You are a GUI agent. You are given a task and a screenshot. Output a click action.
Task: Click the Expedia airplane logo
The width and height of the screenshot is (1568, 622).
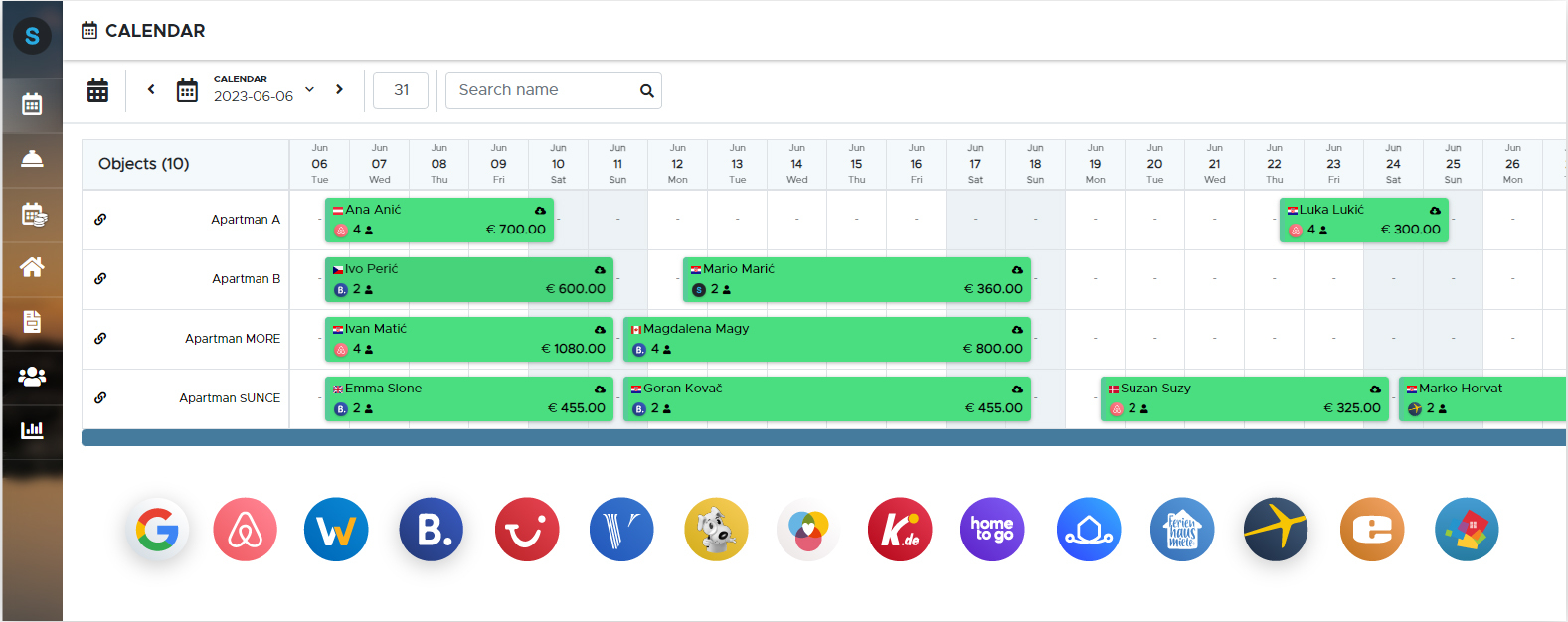point(1276,530)
